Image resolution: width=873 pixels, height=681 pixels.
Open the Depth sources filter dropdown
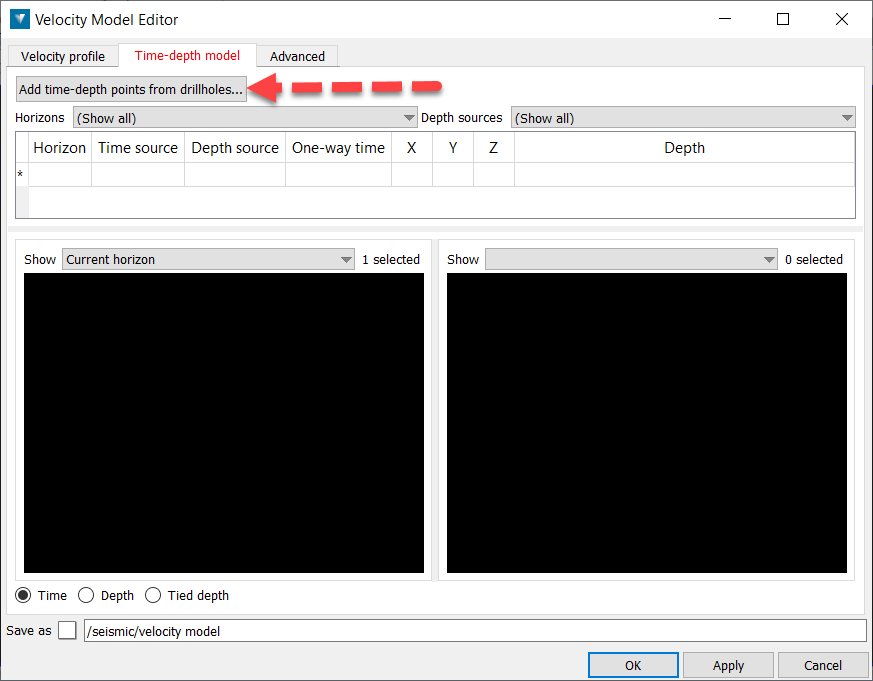coord(683,118)
